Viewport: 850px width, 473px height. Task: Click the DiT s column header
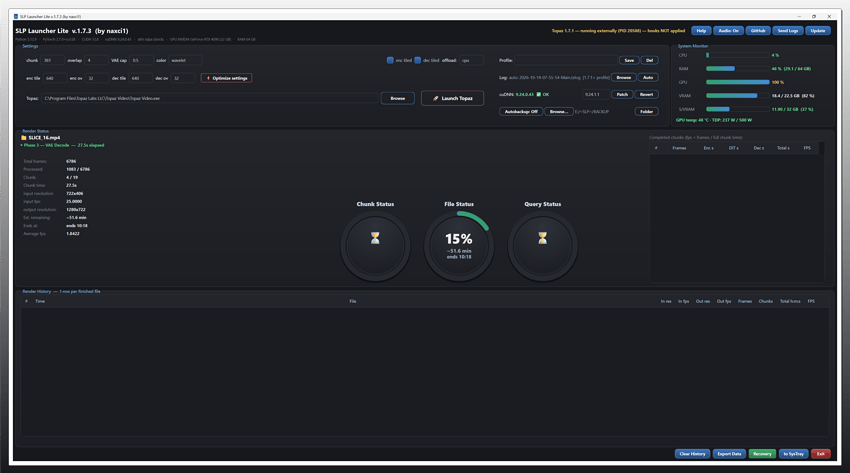tap(733, 148)
